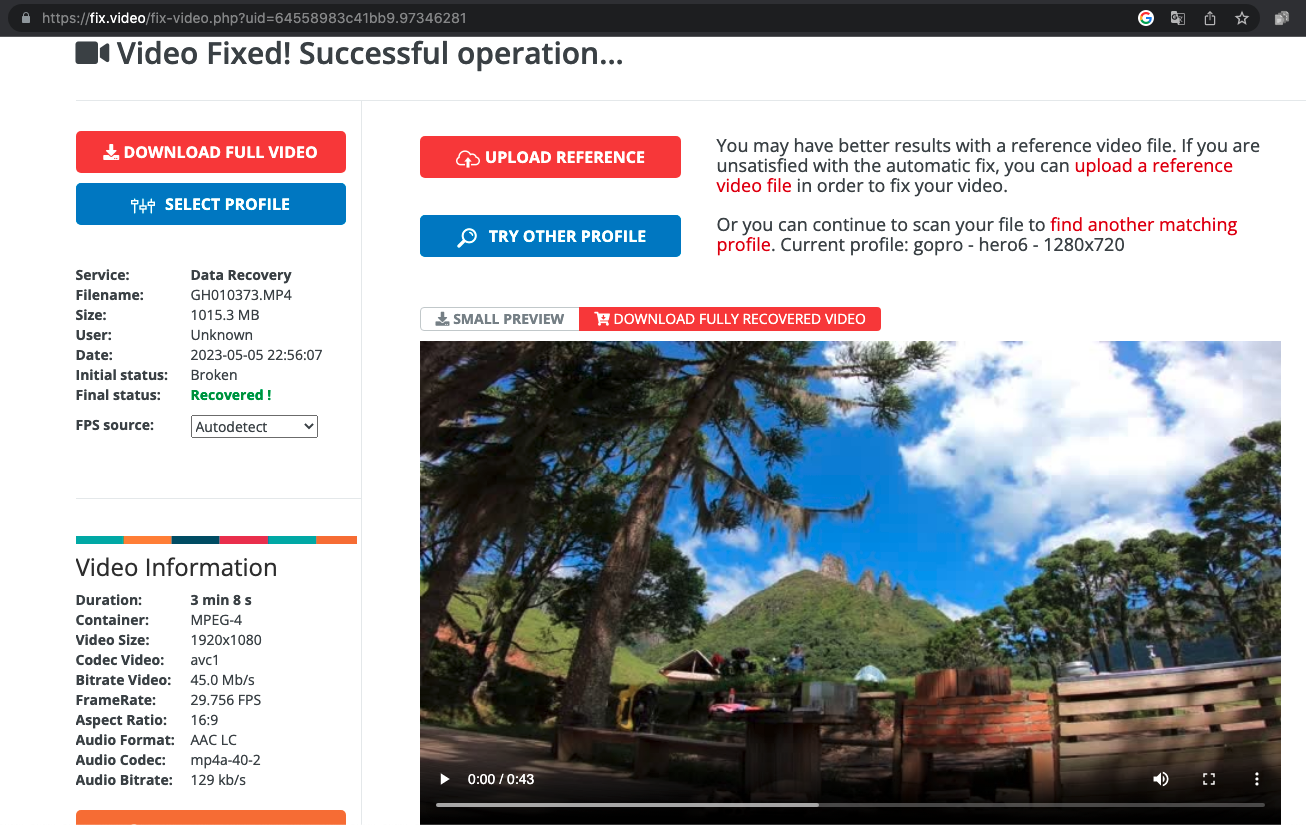
Task: Click the translate page icon
Action: point(1178,18)
